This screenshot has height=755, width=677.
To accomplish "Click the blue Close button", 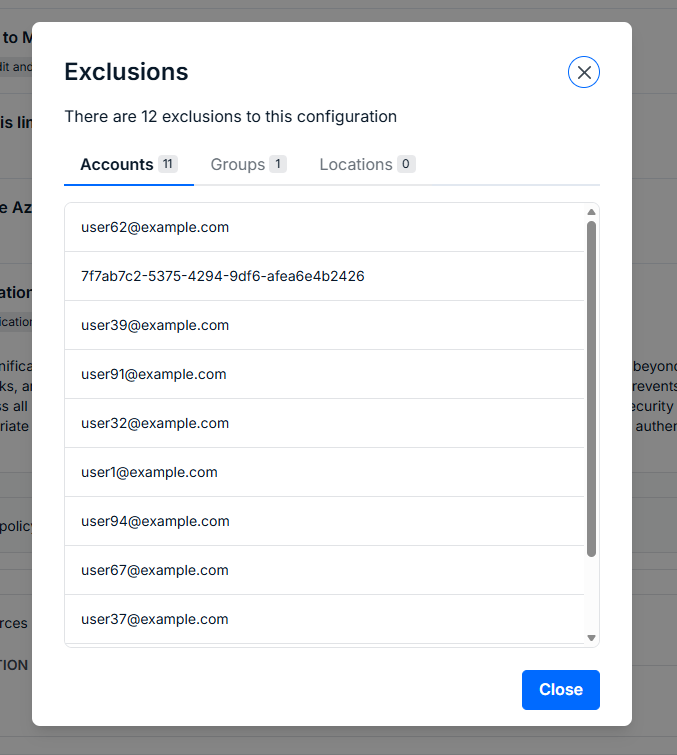I will pyautogui.click(x=560, y=690).
